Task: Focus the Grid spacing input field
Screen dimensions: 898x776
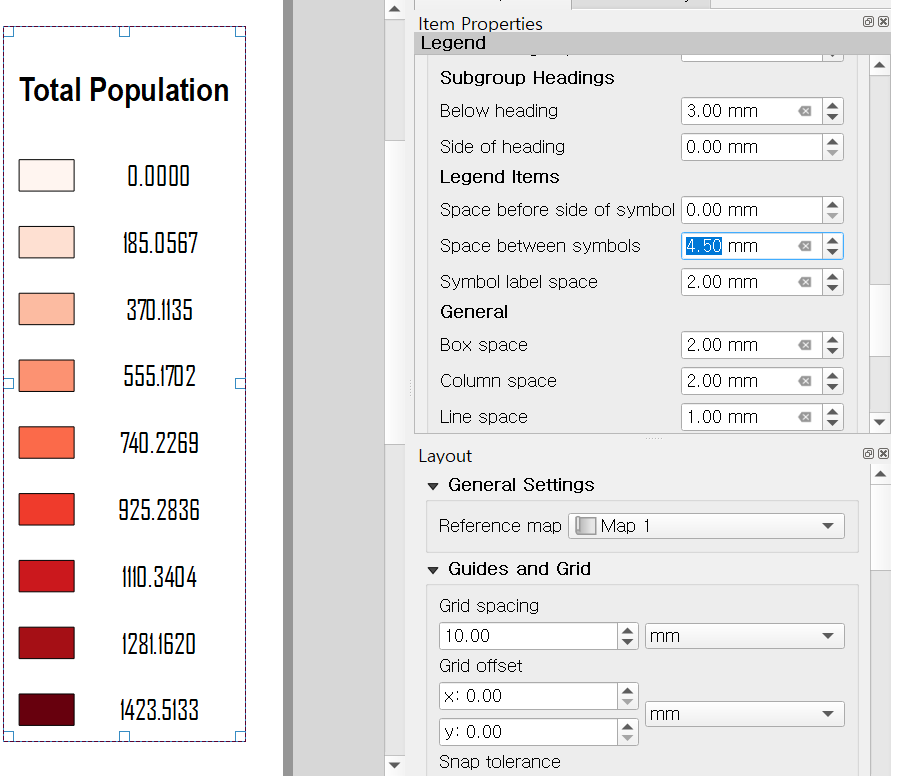Action: 528,636
